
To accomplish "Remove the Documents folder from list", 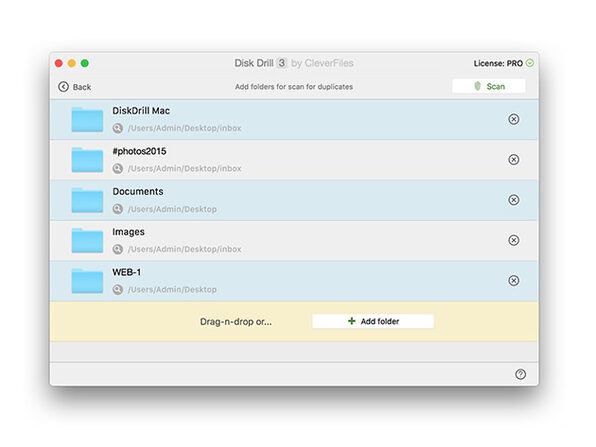I will (514, 200).
